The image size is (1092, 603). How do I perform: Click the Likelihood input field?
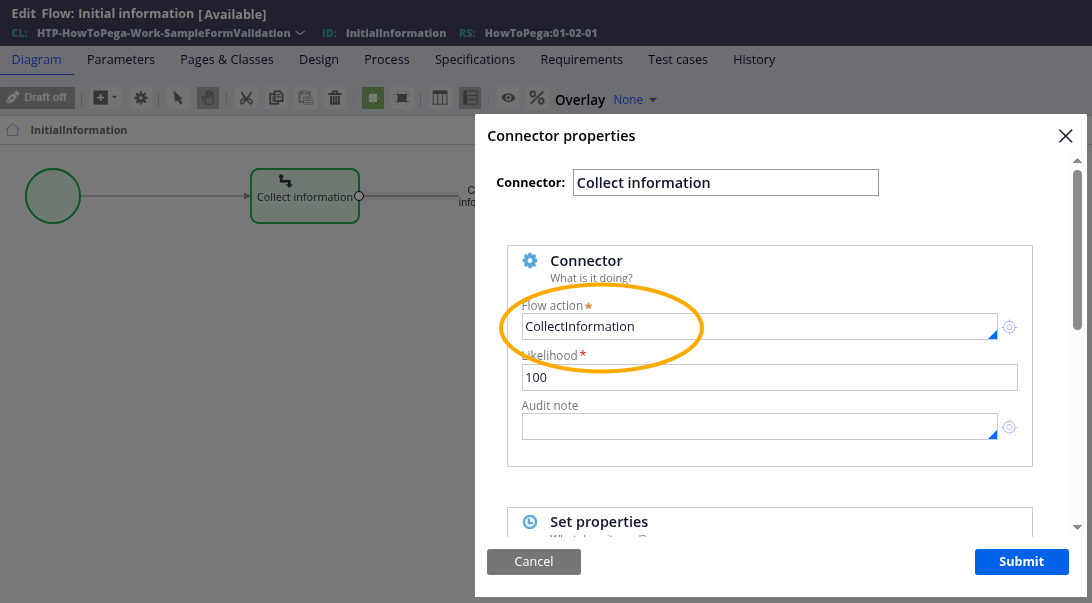coord(769,378)
